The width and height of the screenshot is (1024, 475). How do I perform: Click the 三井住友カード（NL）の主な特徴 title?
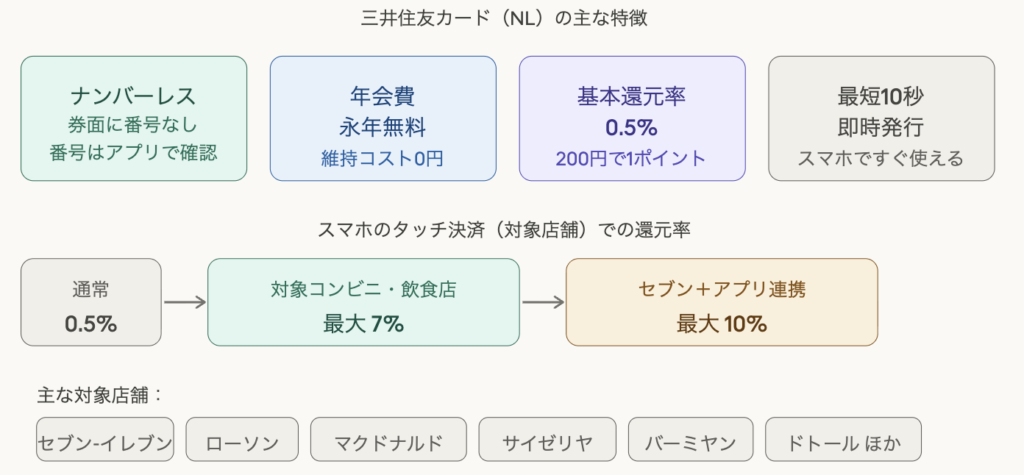pos(511,18)
